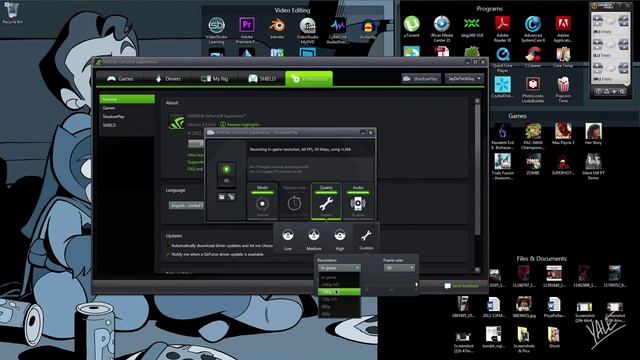
Task: Switch to the Drivers tab
Action: point(167,78)
